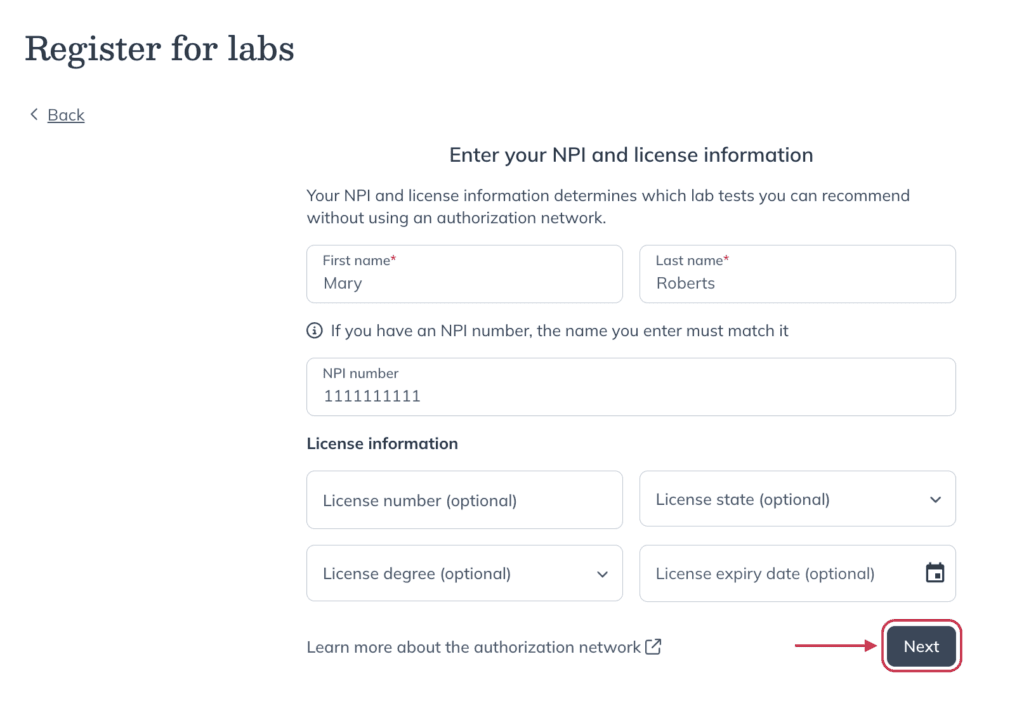Click the external link icon beside authorization network

[x=653, y=647]
